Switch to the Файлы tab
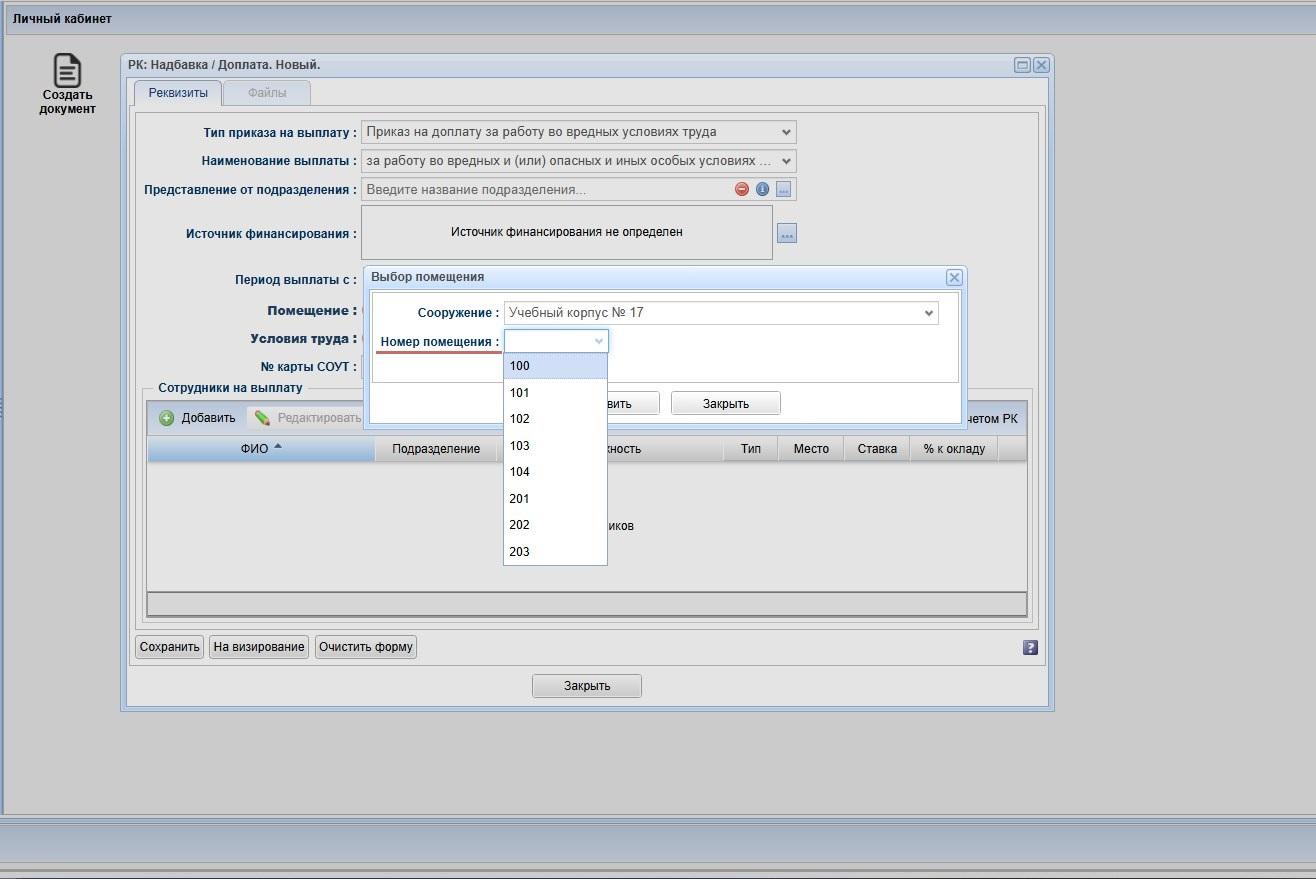The height and width of the screenshot is (879, 1316). click(x=267, y=93)
